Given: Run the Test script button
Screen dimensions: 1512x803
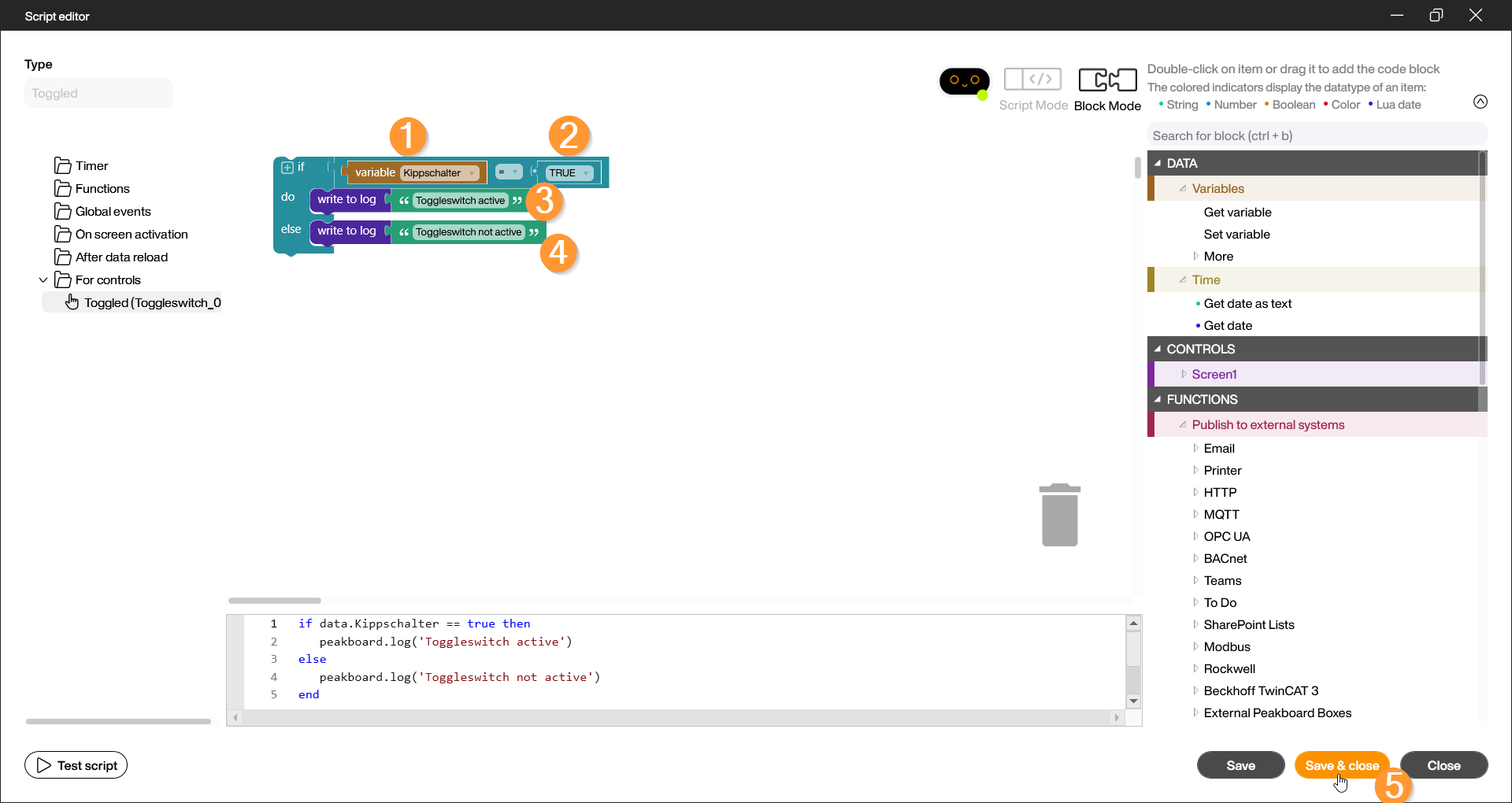Looking at the screenshot, I should pos(76,765).
